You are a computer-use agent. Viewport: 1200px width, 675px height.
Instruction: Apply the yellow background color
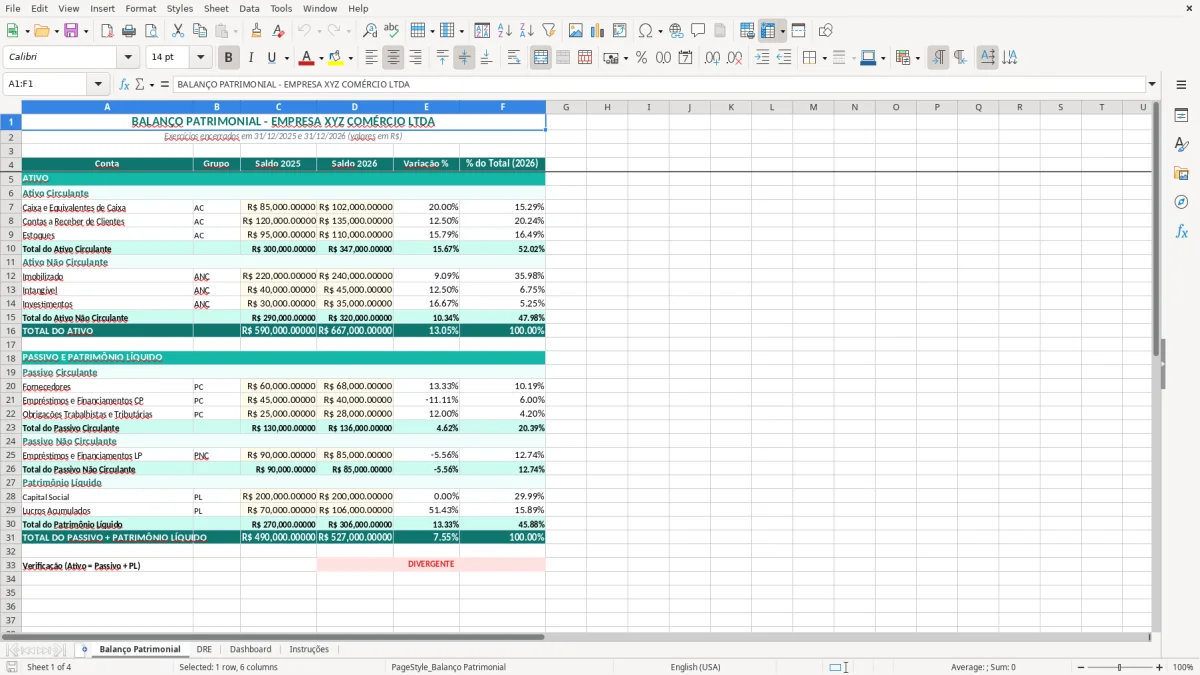[x=336, y=58]
